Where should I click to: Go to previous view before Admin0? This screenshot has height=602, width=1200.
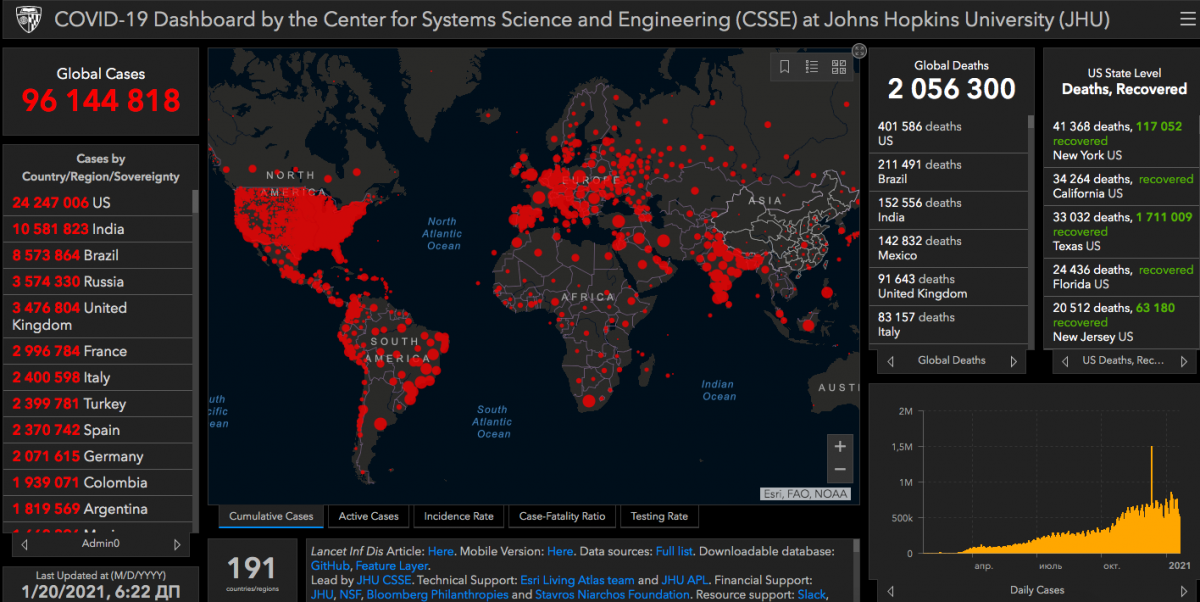[x=24, y=545]
